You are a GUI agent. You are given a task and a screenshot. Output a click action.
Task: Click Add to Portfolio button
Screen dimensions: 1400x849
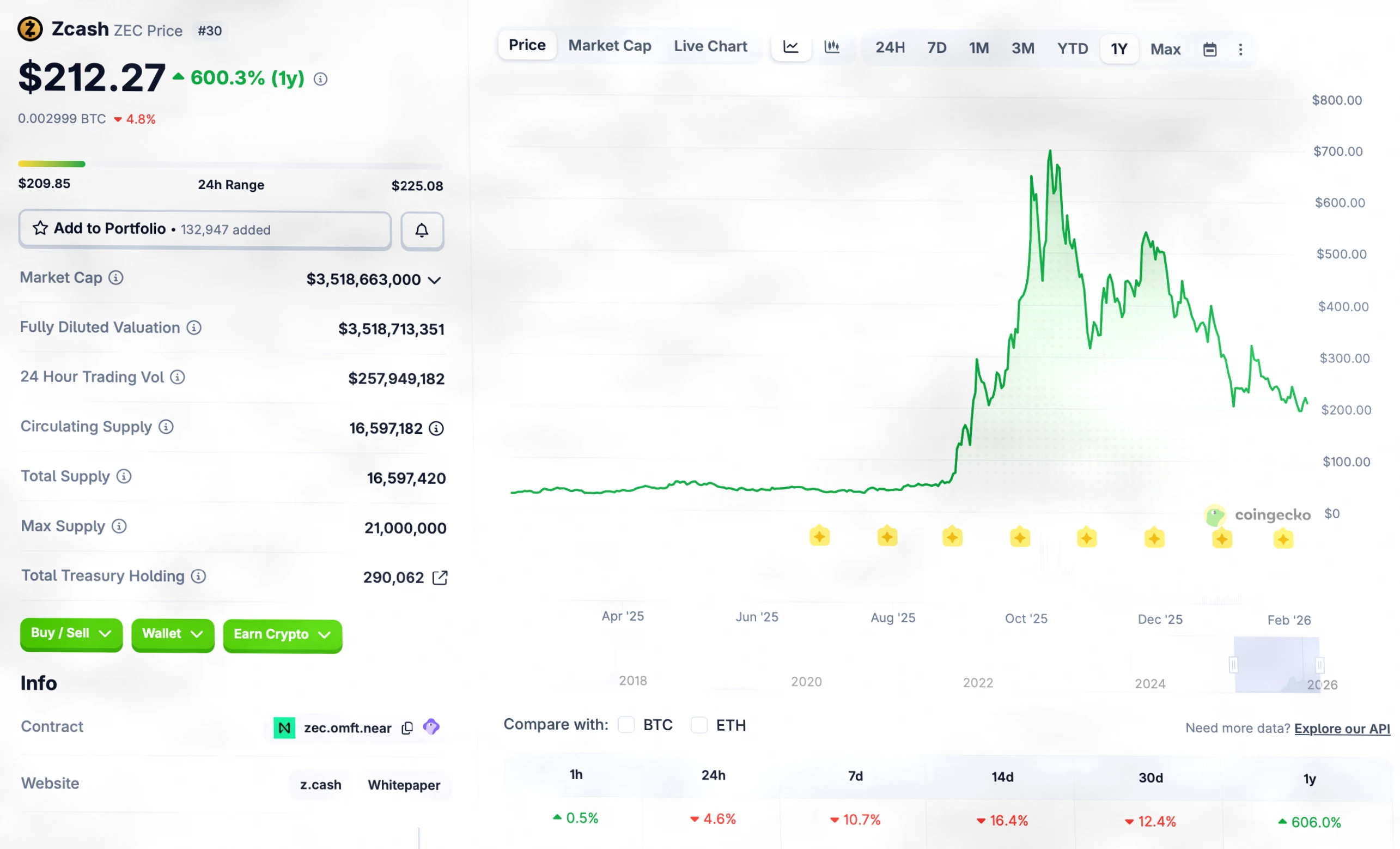(204, 229)
